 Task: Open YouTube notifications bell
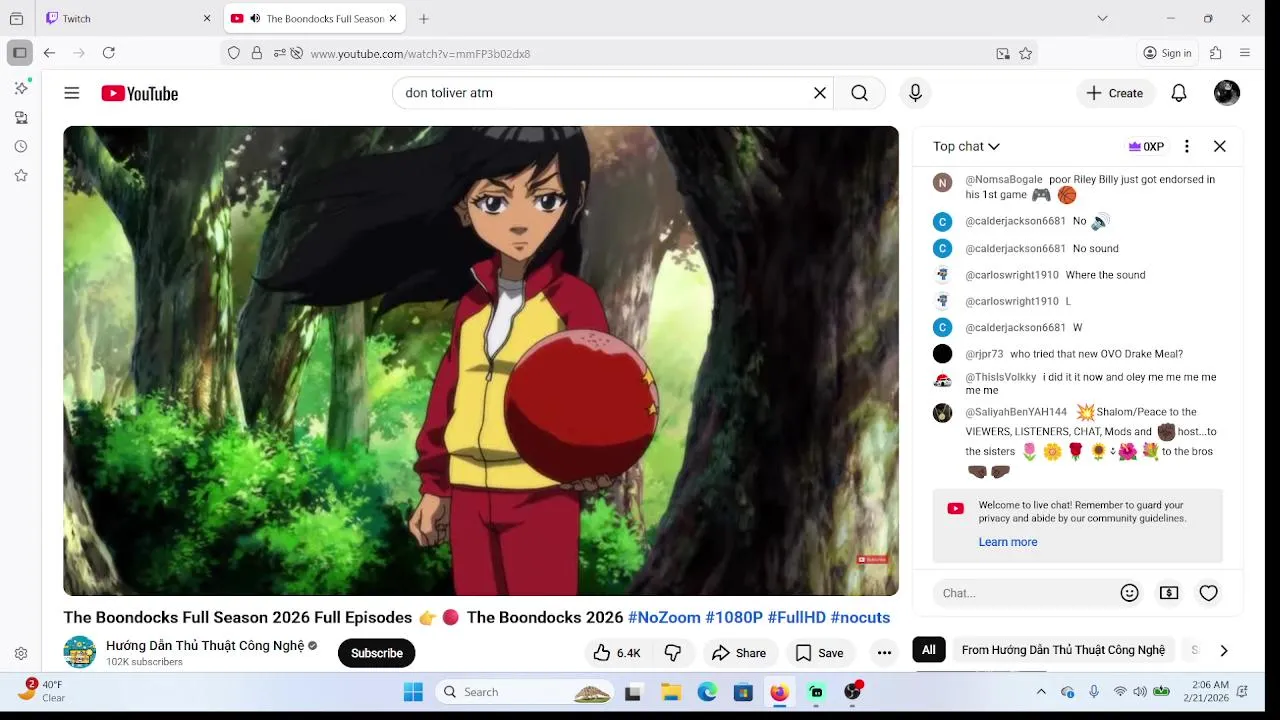click(1179, 93)
